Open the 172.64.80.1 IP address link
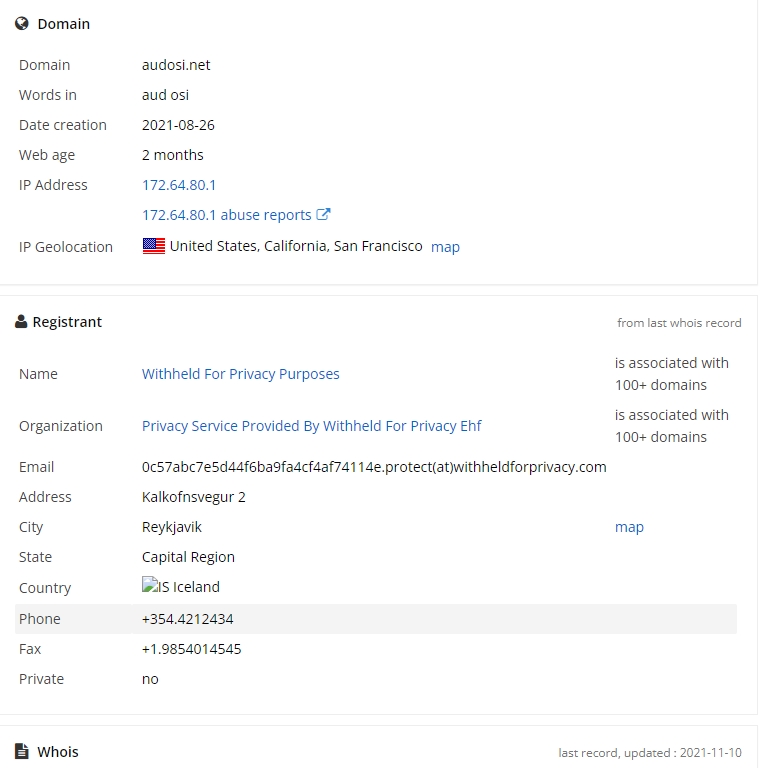Viewport: 760px width, 768px height. [x=179, y=185]
